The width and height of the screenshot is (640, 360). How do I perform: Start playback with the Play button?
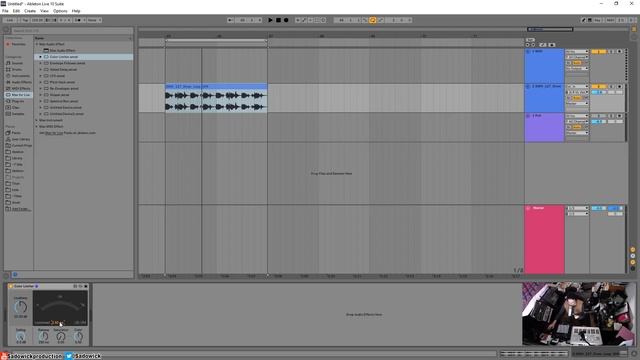click(270, 20)
